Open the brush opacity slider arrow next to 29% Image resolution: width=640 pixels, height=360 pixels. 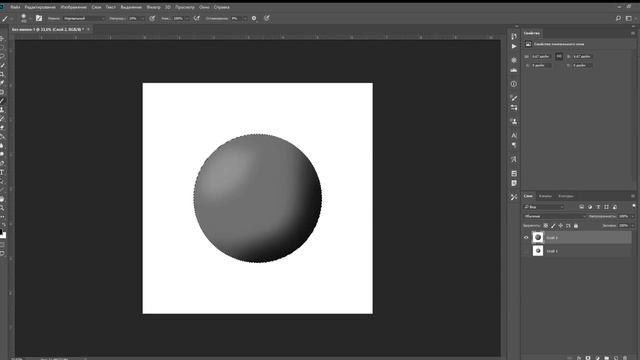coord(142,18)
